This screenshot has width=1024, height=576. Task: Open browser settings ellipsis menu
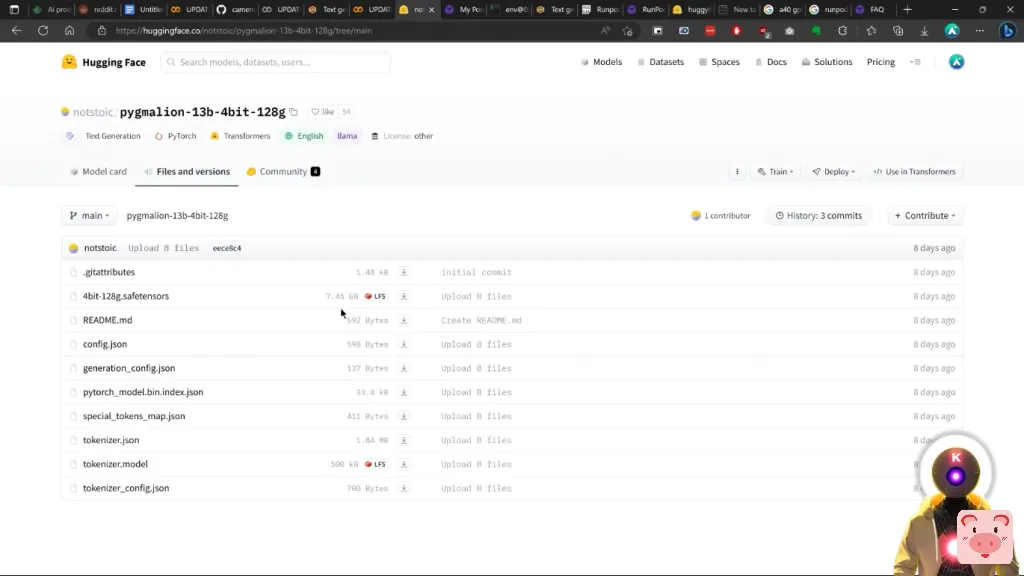[x=980, y=31]
